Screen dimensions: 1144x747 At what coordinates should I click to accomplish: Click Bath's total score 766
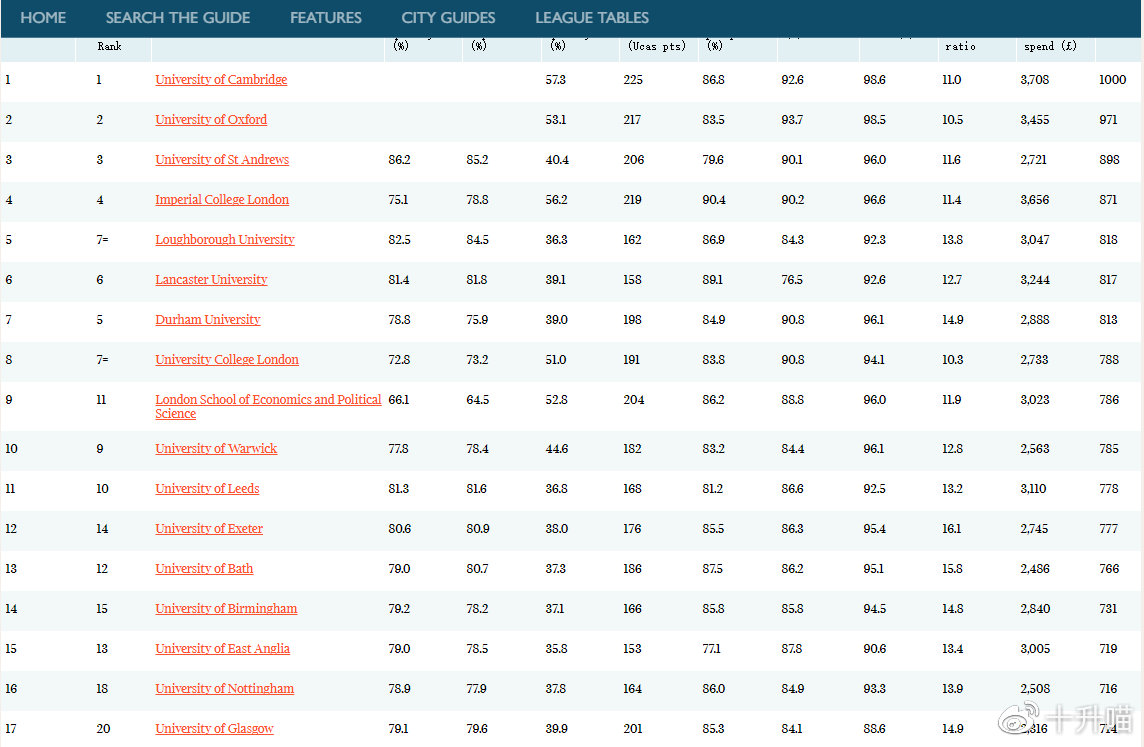[x=1109, y=570]
